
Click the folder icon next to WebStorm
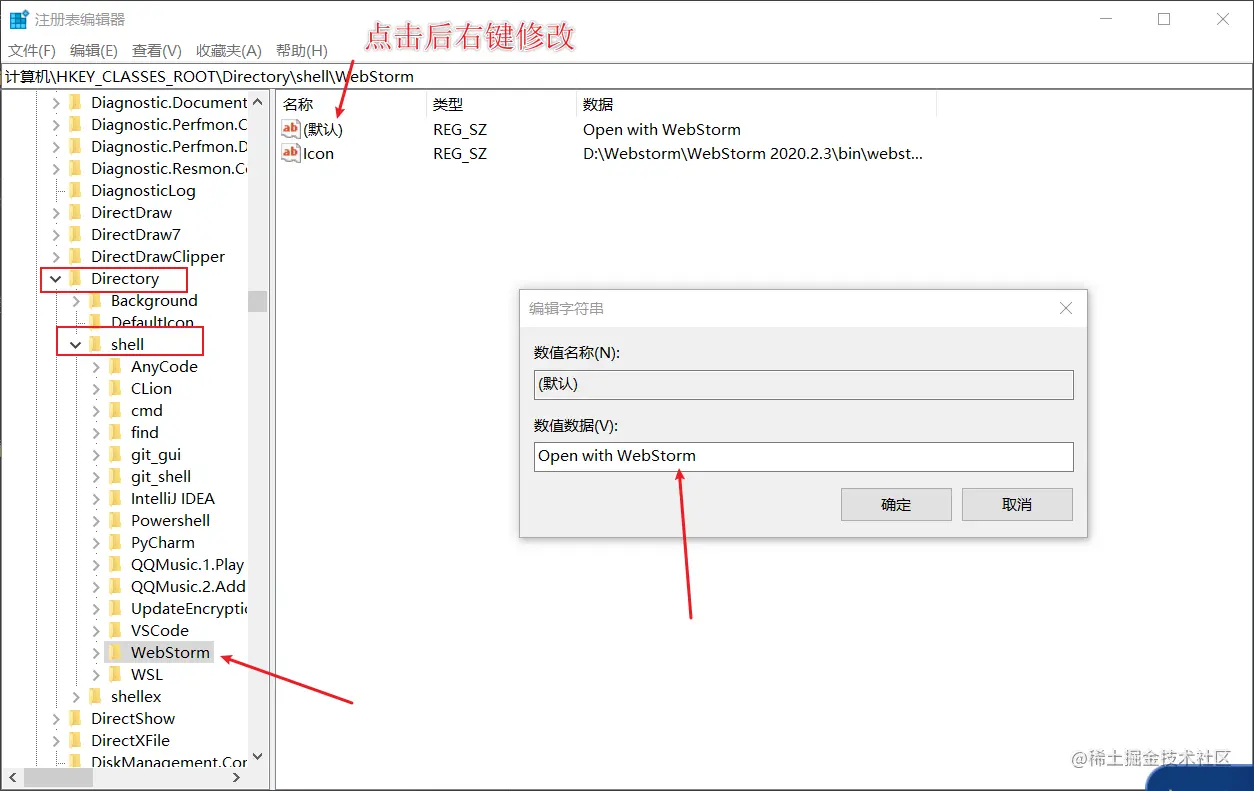116,652
